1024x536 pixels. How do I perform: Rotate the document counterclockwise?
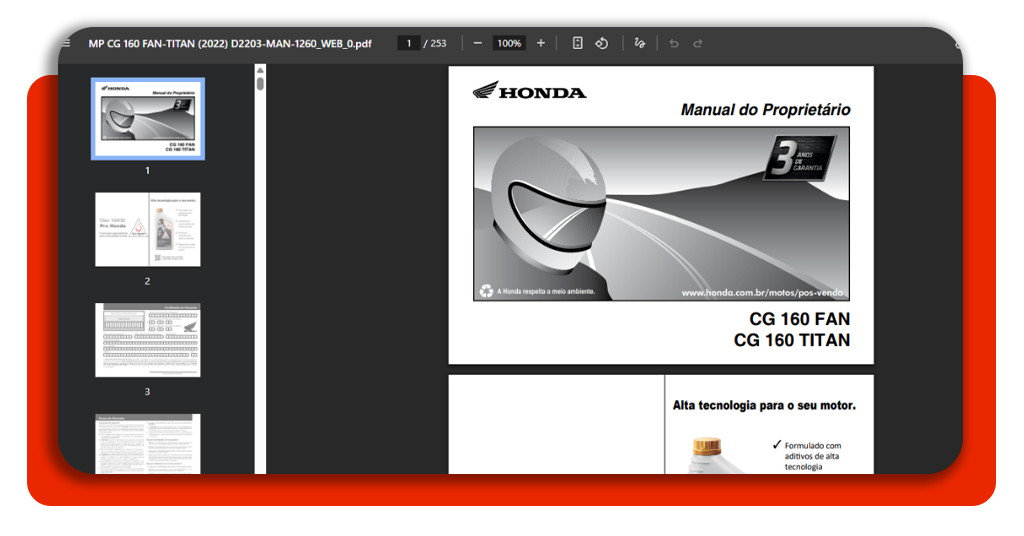click(601, 43)
